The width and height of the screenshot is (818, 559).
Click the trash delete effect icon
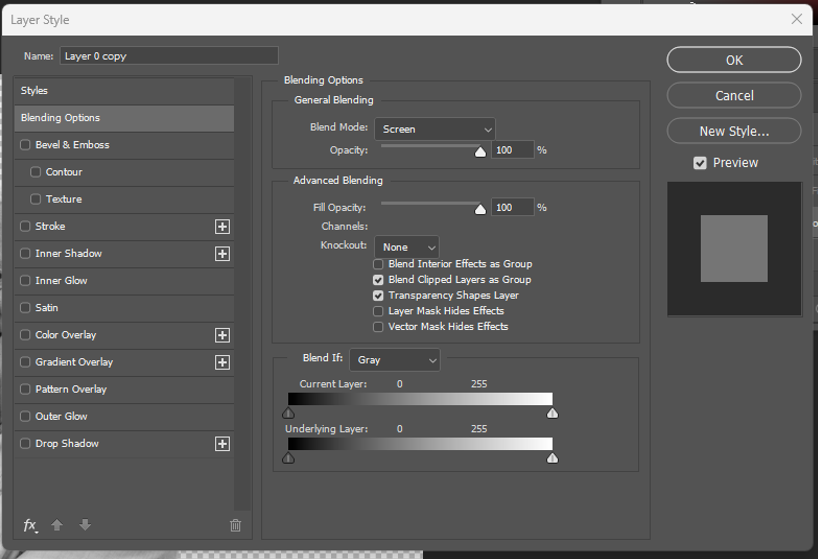click(x=235, y=525)
